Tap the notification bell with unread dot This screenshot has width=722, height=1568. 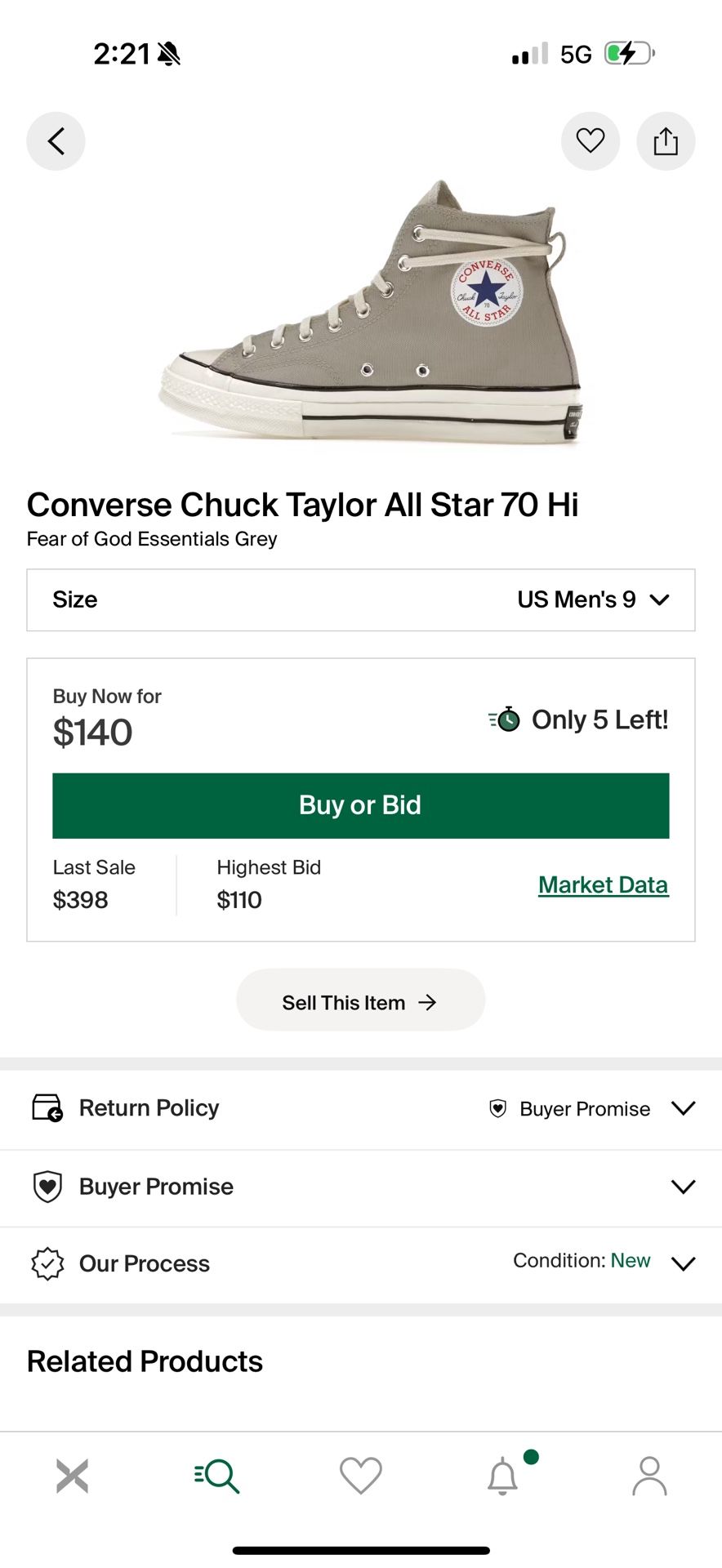pyautogui.click(x=504, y=1476)
